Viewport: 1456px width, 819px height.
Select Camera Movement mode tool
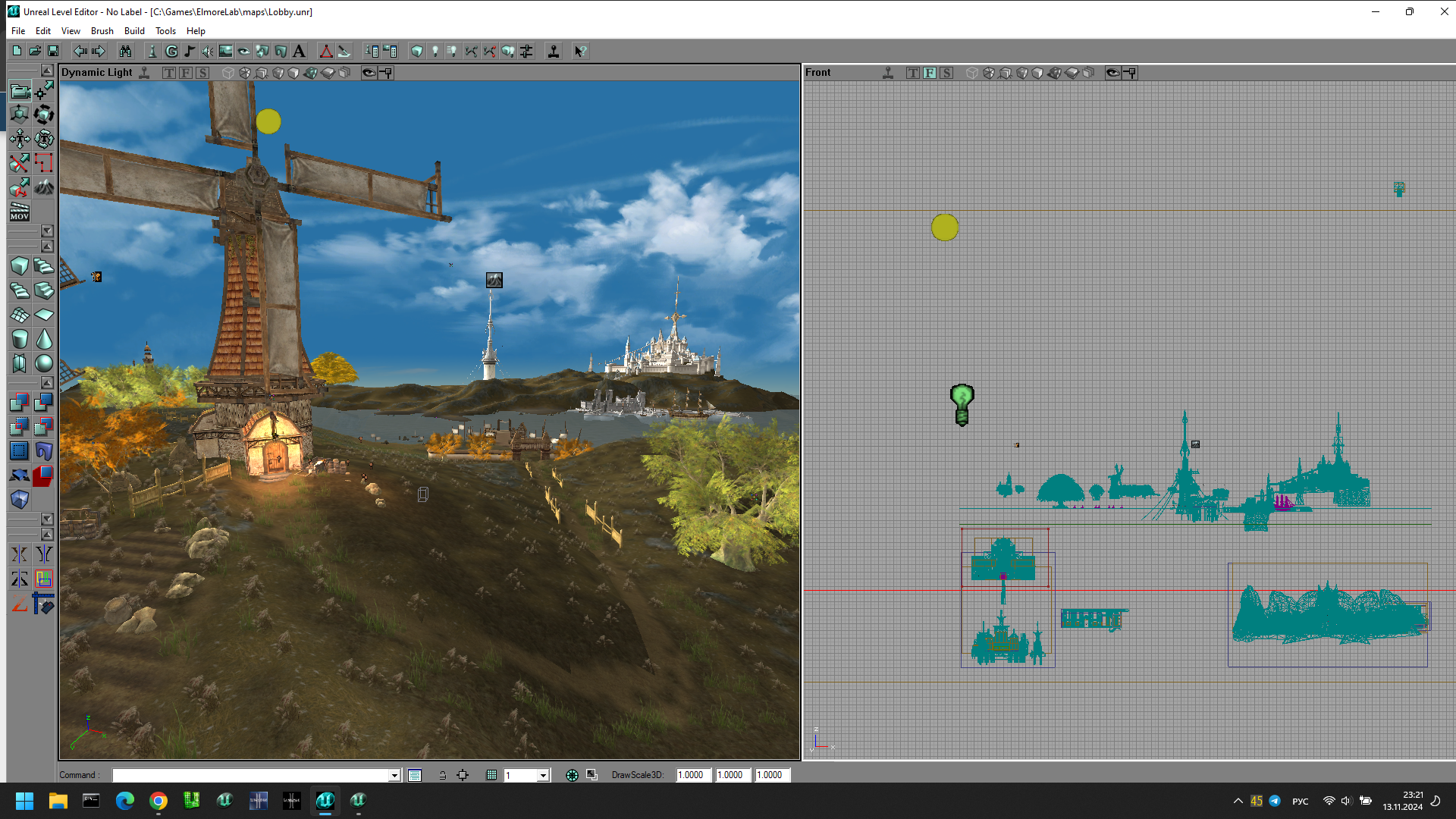[x=20, y=91]
